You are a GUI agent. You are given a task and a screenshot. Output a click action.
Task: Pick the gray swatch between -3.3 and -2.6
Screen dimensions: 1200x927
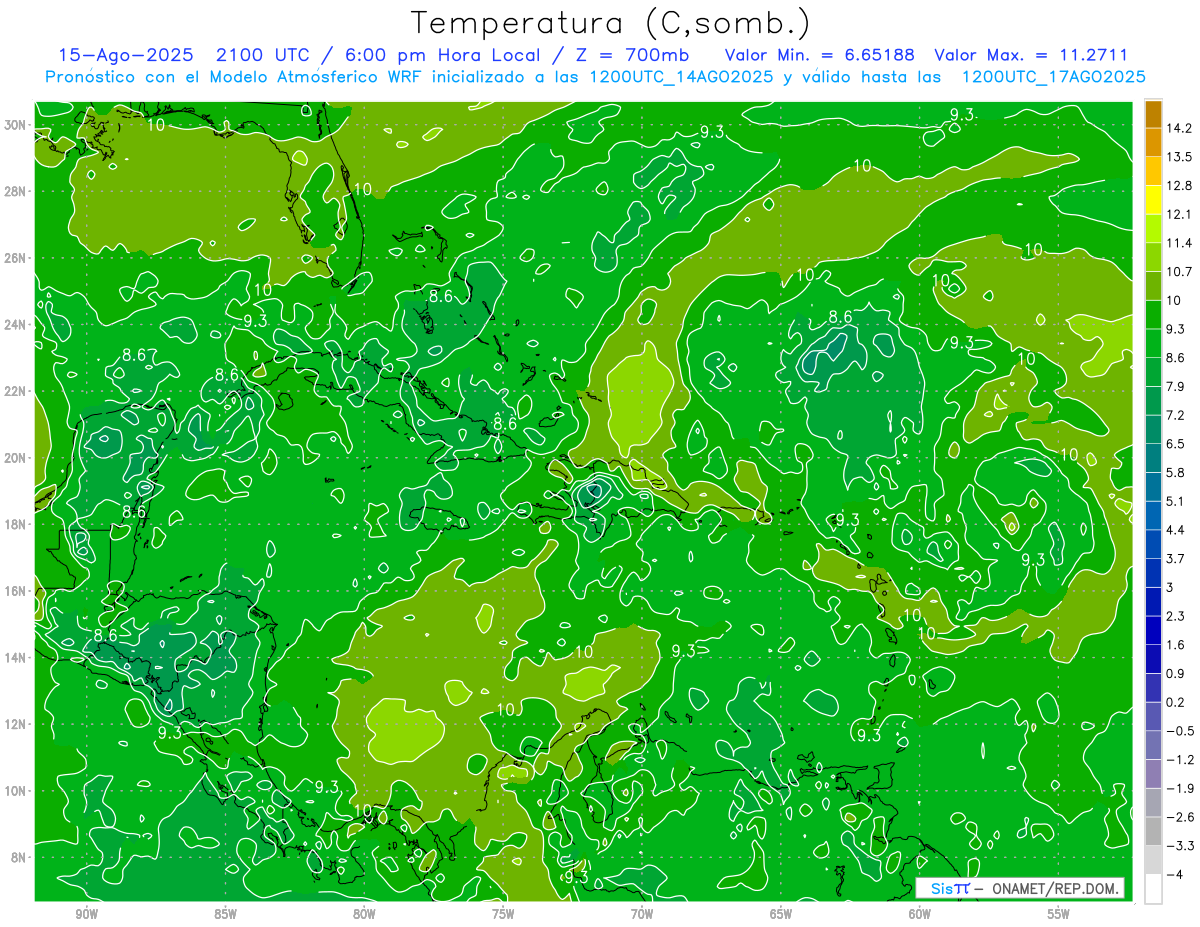[x=1153, y=831]
